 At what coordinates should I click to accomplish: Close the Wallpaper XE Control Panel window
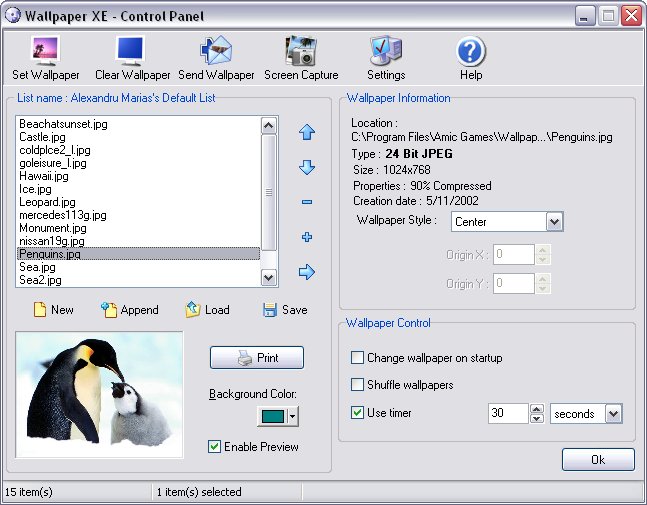(x=632, y=16)
